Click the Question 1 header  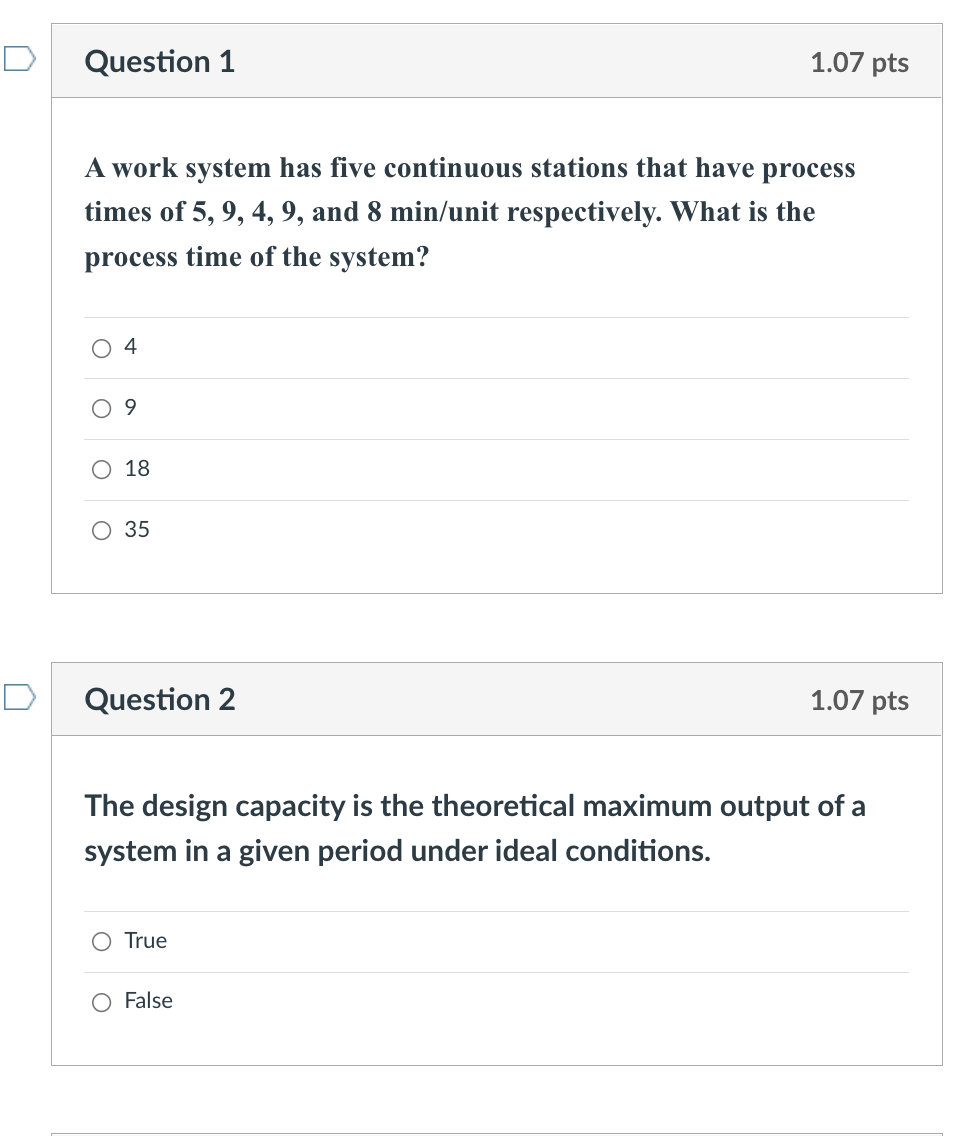coord(159,62)
